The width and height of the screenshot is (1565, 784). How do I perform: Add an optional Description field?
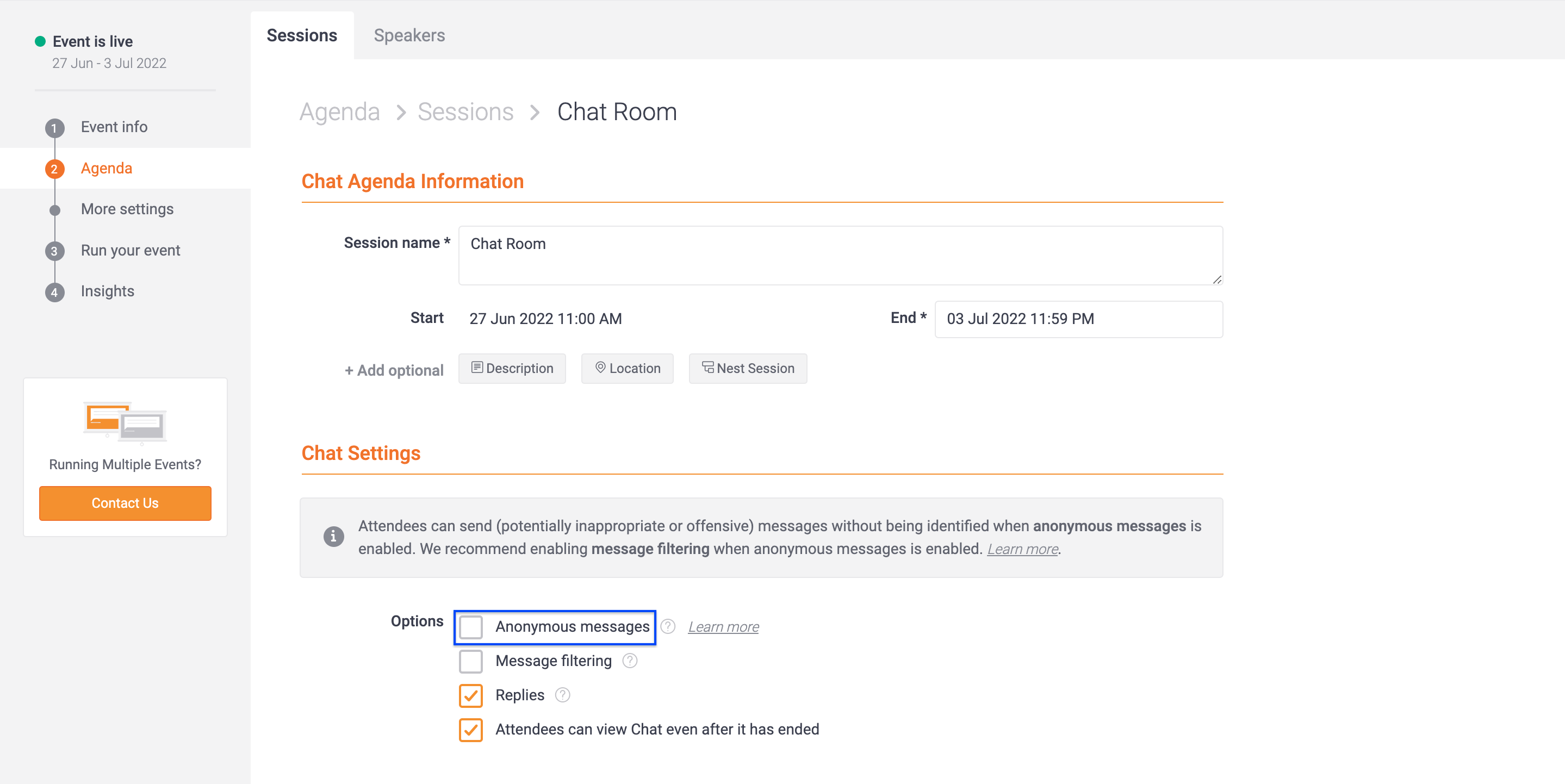pos(512,369)
